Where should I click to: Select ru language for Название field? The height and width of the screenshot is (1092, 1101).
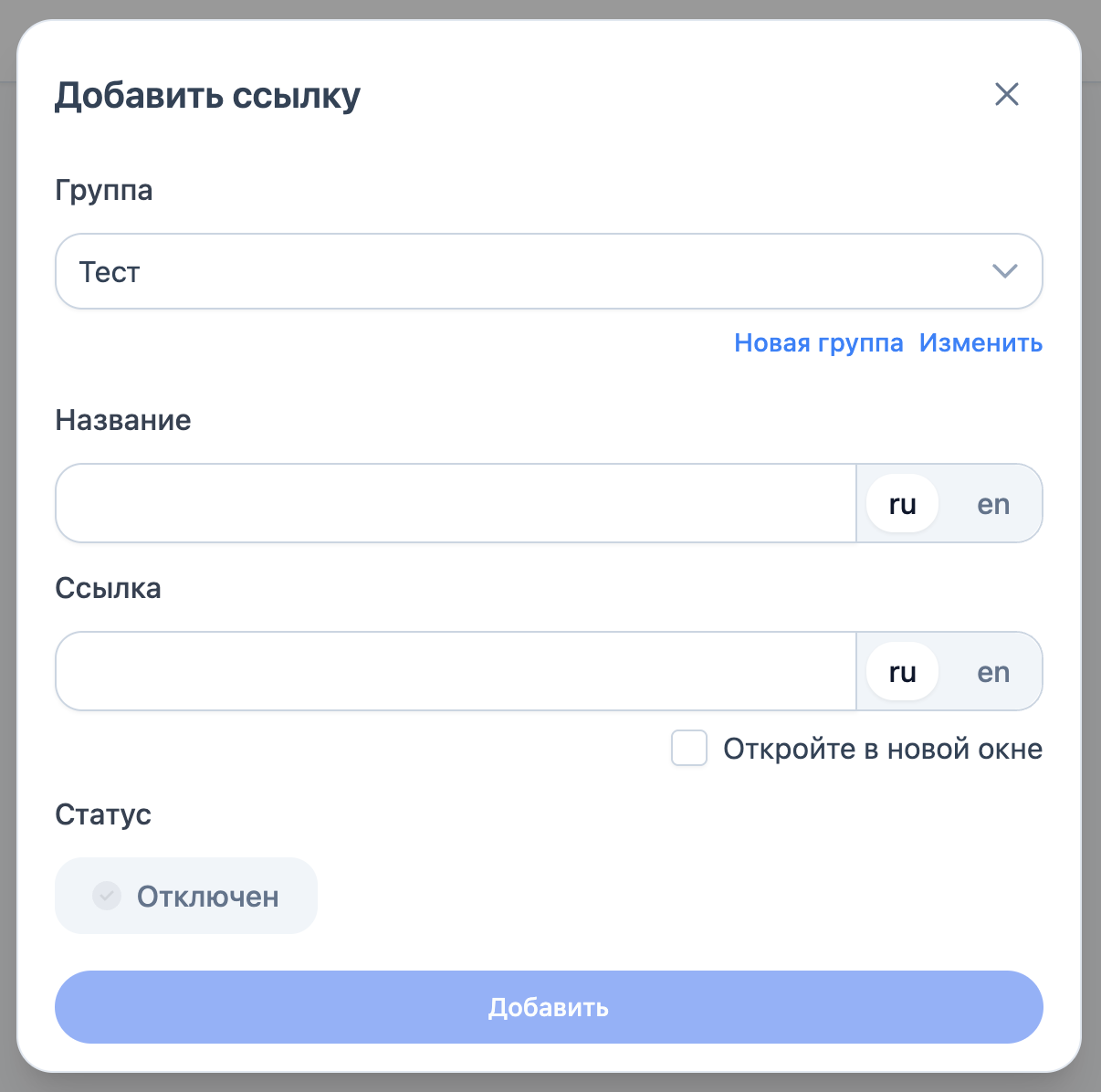click(x=902, y=504)
